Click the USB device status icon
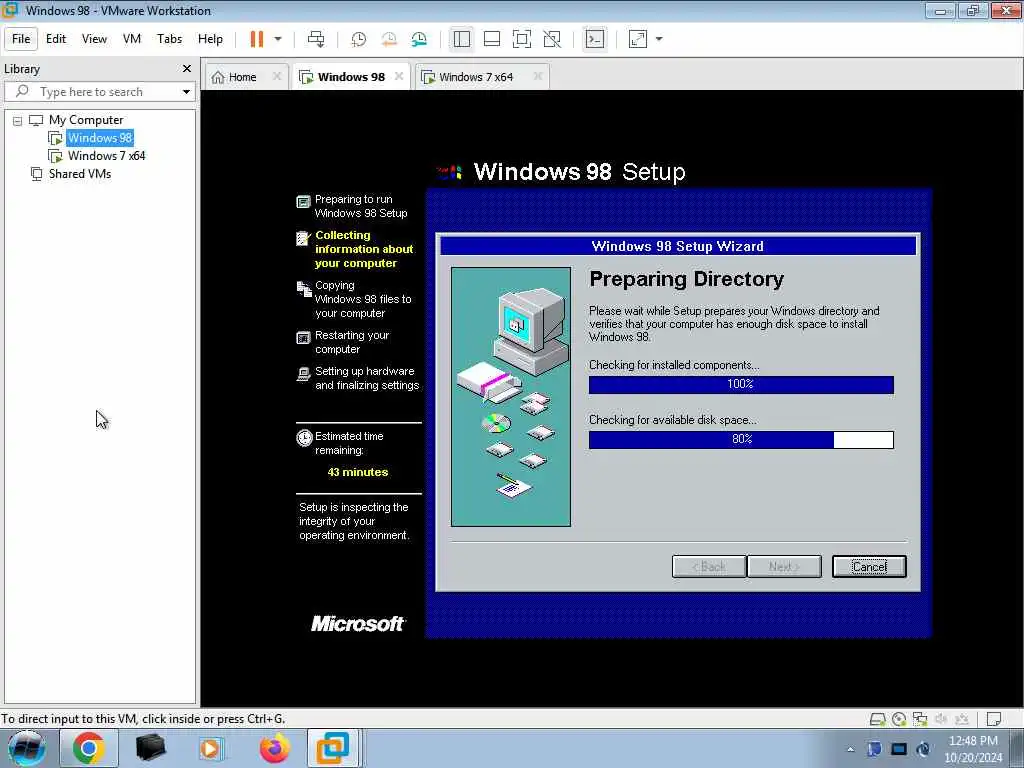The height and width of the screenshot is (768, 1024). pos(962,719)
